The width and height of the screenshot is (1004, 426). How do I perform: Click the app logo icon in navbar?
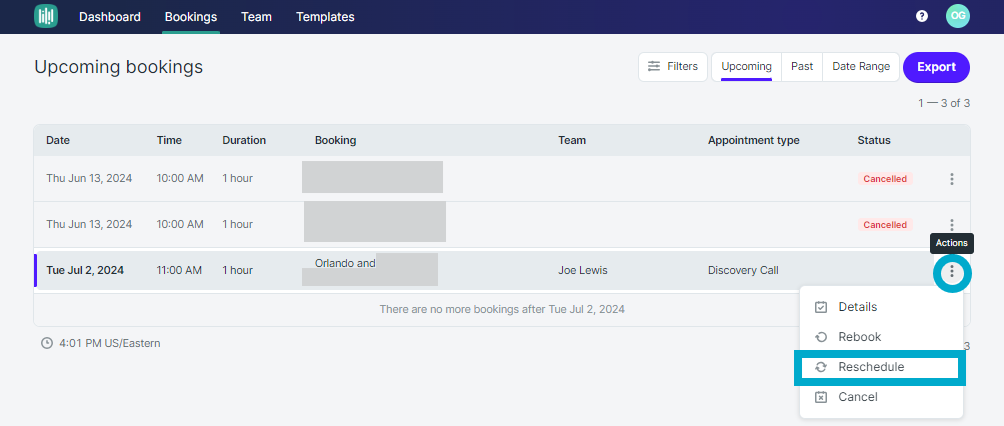pyautogui.click(x=45, y=16)
